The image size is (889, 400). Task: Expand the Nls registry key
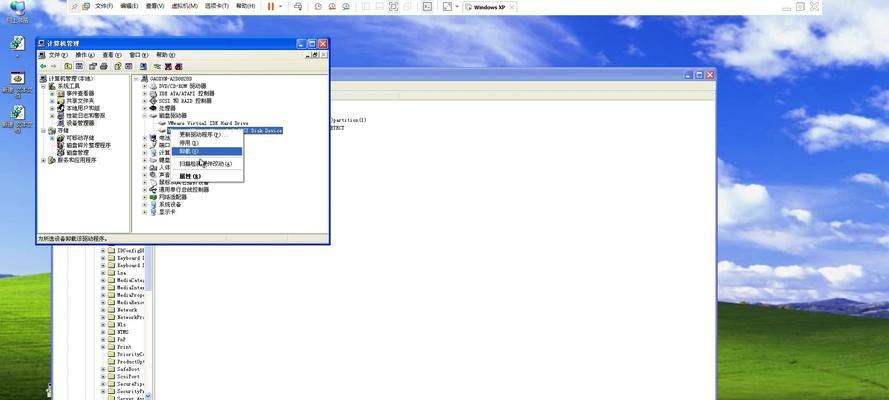point(103,325)
